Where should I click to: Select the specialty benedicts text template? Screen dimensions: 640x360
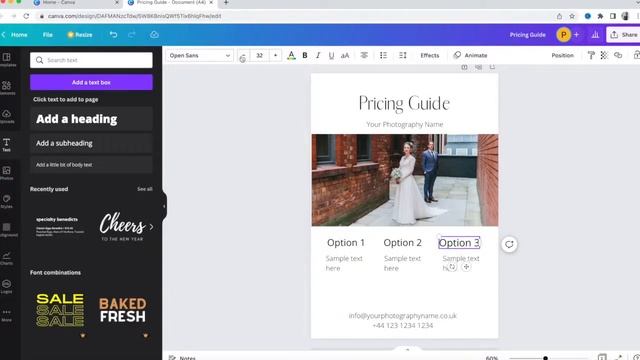(x=60, y=227)
